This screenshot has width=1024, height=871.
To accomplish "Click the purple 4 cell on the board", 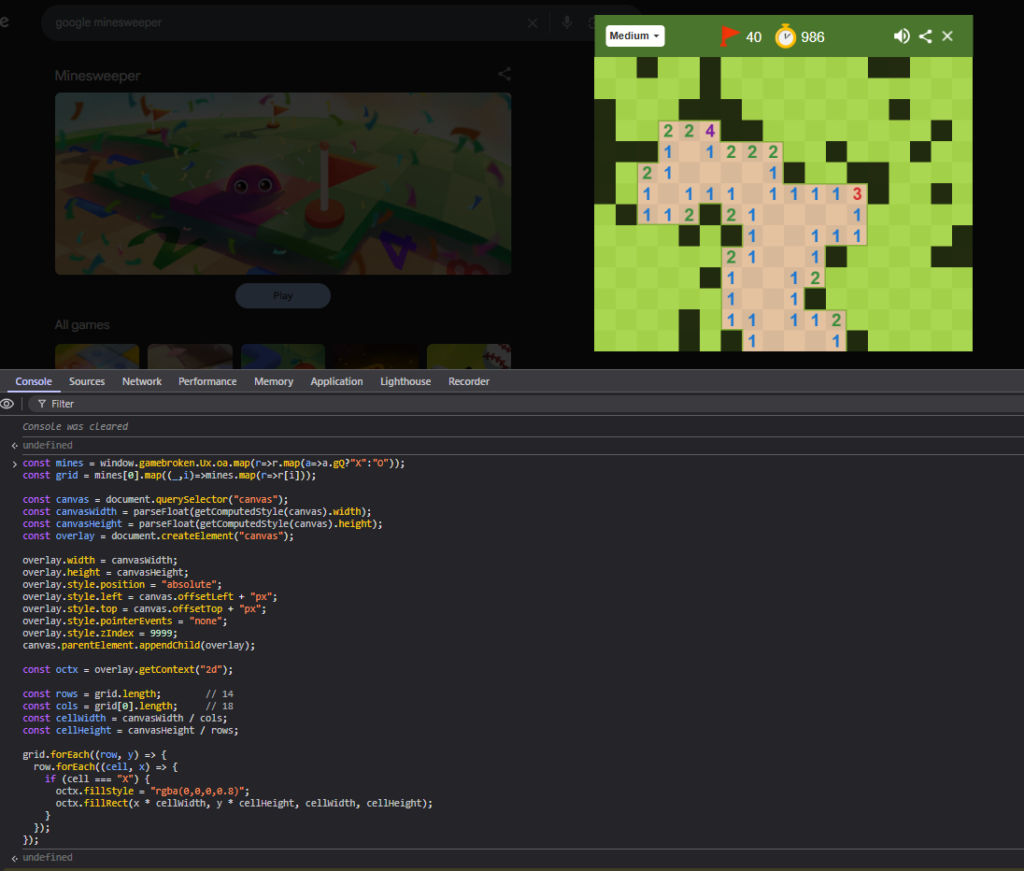I will (x=710, y=130).
